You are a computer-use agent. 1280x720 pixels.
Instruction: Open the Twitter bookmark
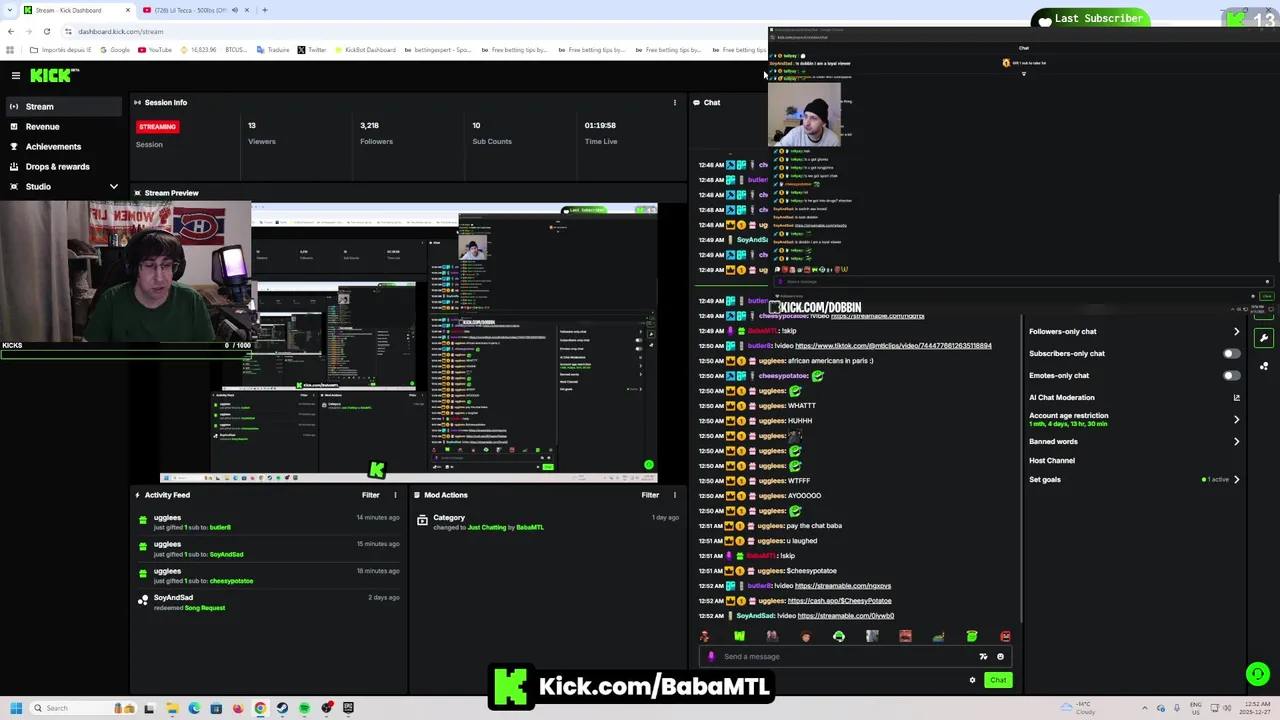coord(311,49)
